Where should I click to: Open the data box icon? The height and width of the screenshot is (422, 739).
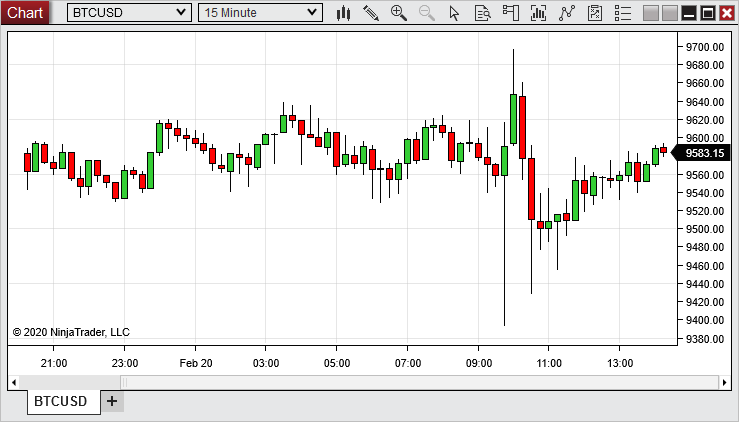coord(483,13)
